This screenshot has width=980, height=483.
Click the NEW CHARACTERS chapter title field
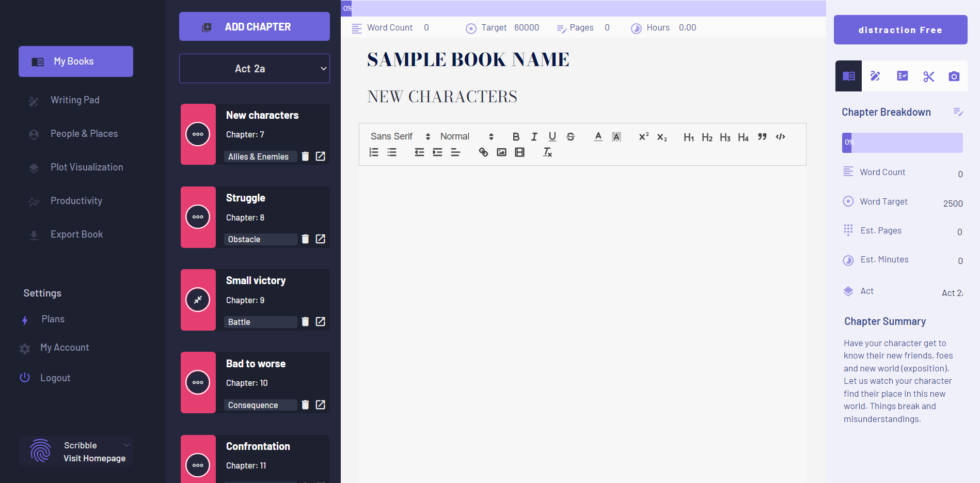coord(442,97)
